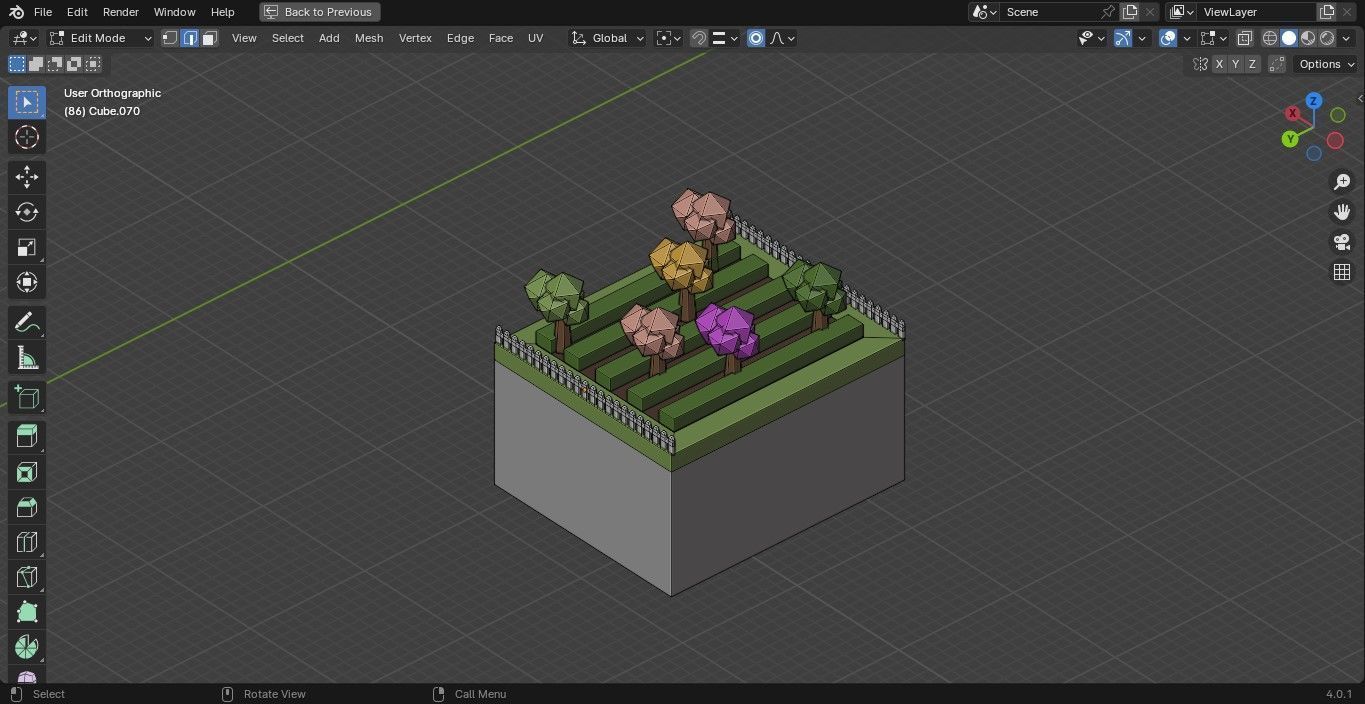The image size is (1365, 704).
Task: Add a new view layer icon
Action: tap(1327, 12)
